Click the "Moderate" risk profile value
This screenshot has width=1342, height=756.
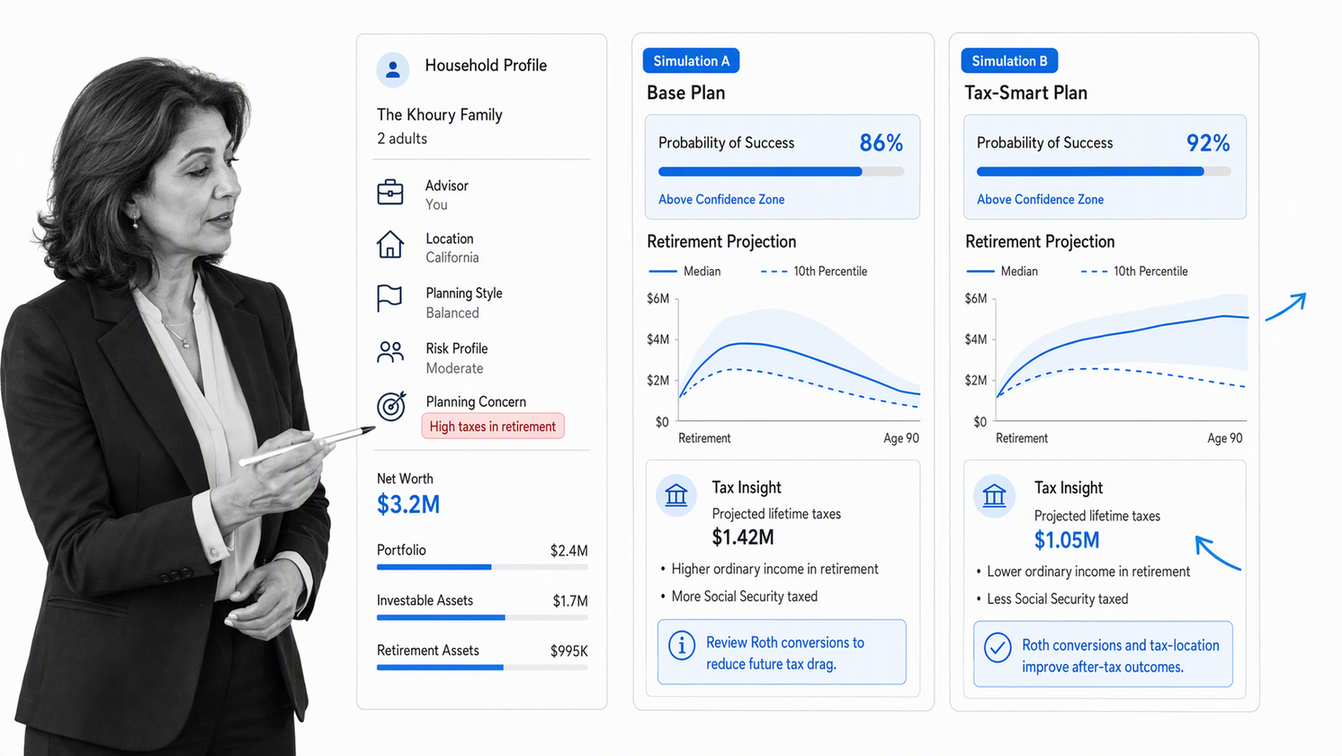coord(455,368)
